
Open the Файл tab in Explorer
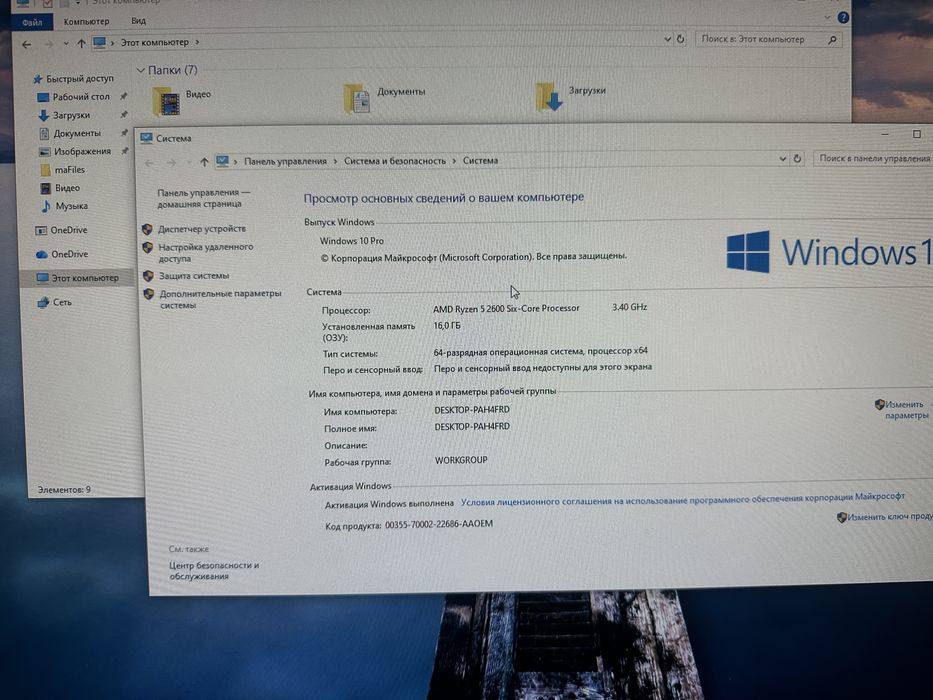32,23
